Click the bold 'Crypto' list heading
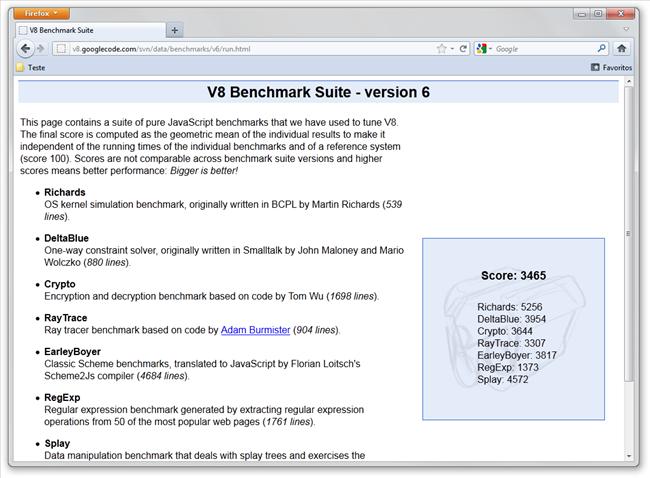 (x=60, y=284)
